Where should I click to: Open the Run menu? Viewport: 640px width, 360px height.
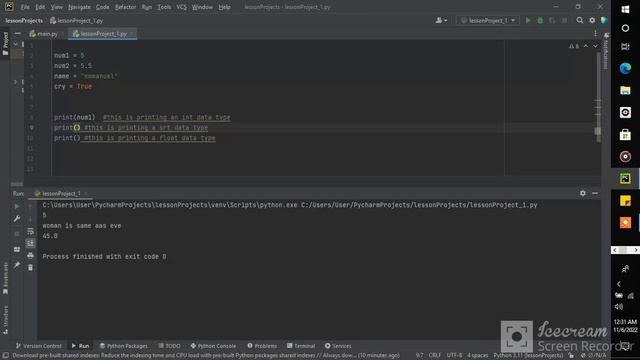[x=147, y=7]
